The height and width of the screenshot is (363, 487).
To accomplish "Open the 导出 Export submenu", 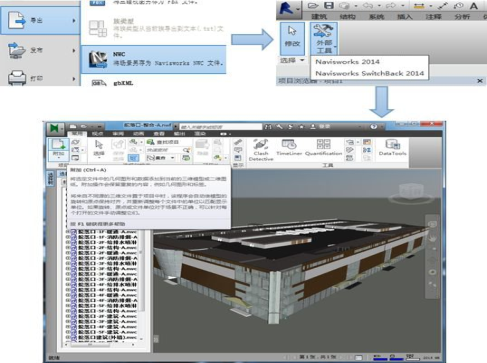I will (x=40, y=20).
